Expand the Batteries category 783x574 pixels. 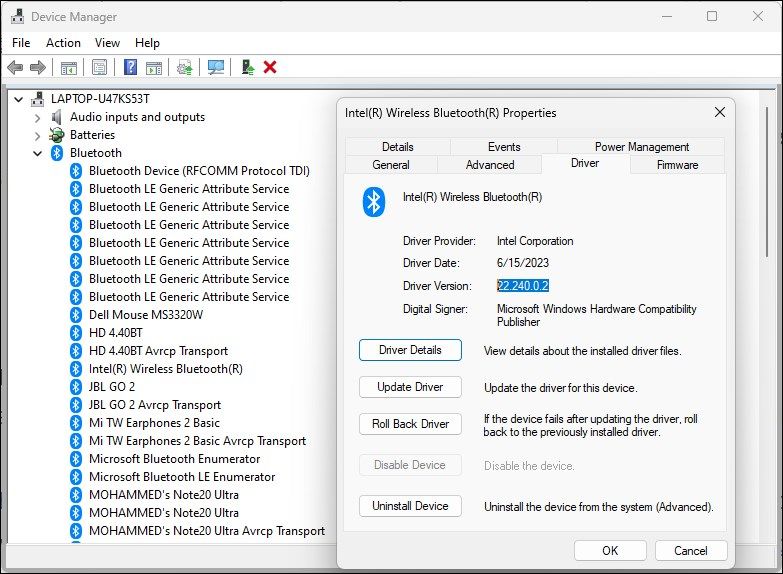click(38, 135)
